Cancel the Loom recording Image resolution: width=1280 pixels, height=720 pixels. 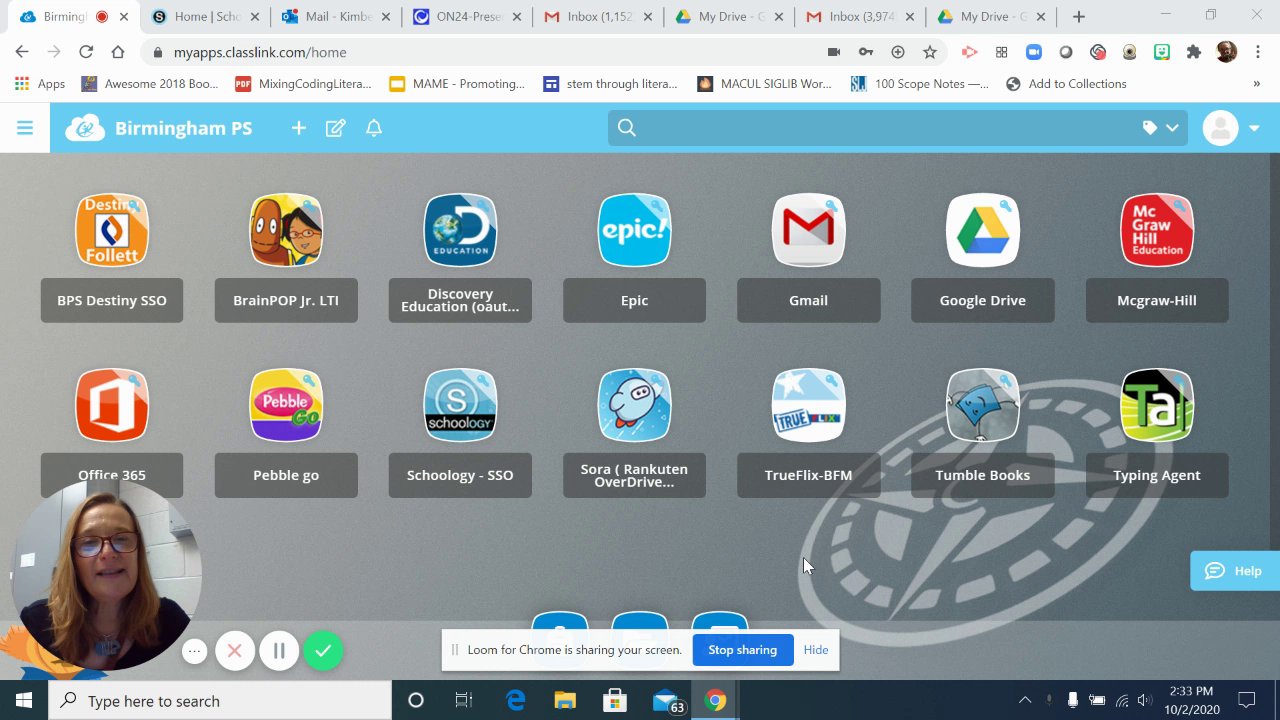pos(235,651)
